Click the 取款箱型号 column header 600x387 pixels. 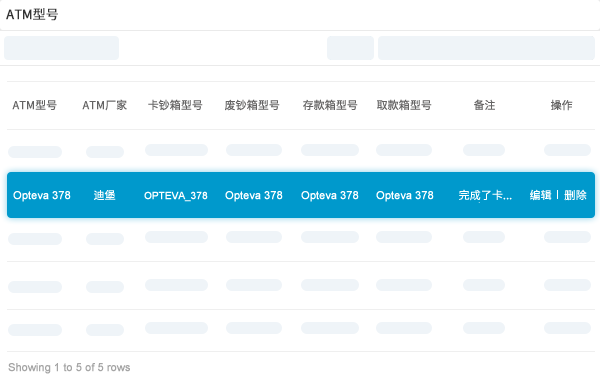pyautogui.click(x=404, y=105)
